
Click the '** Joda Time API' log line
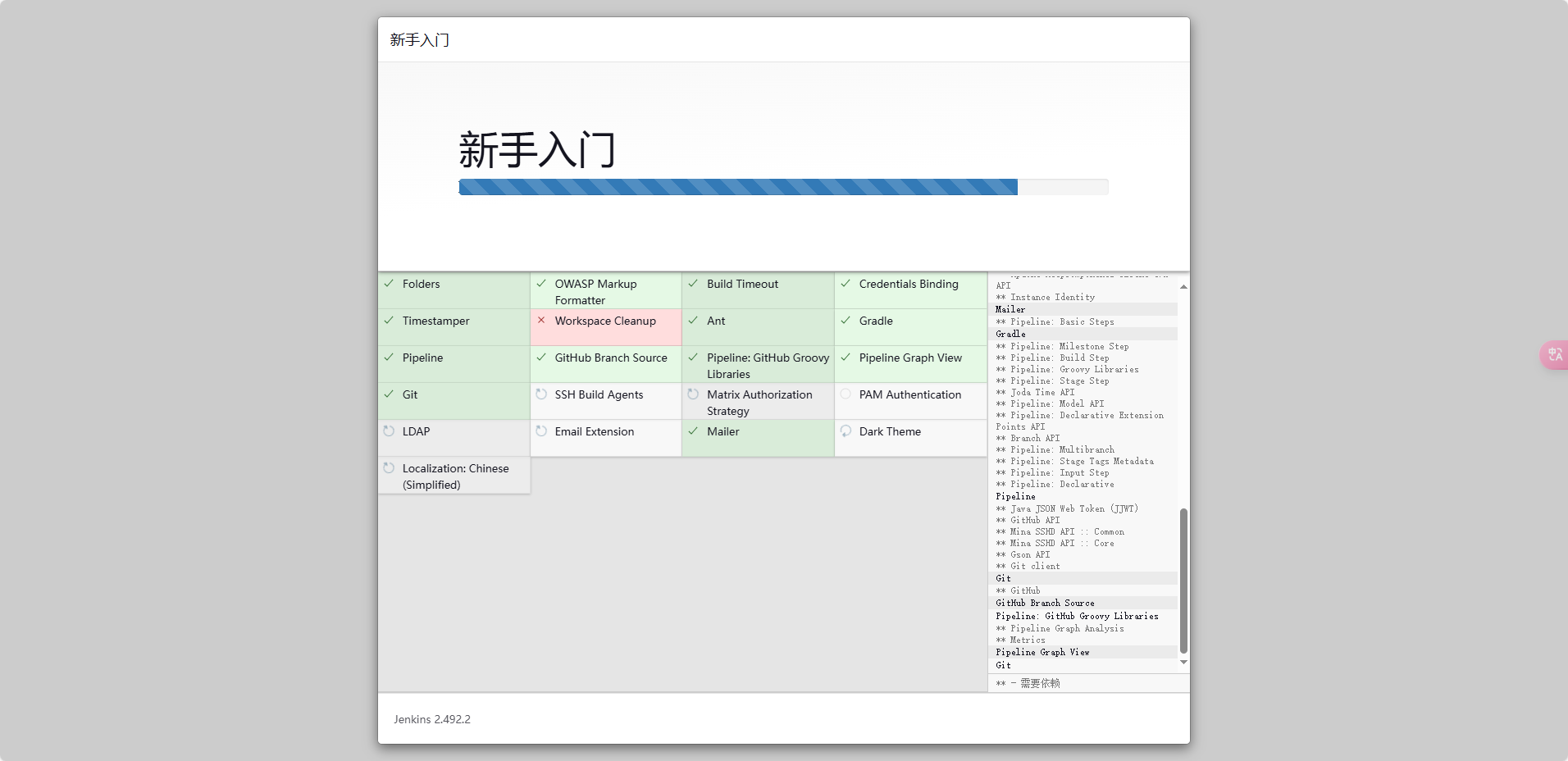pyautogui.click(x=1035, y=393)
